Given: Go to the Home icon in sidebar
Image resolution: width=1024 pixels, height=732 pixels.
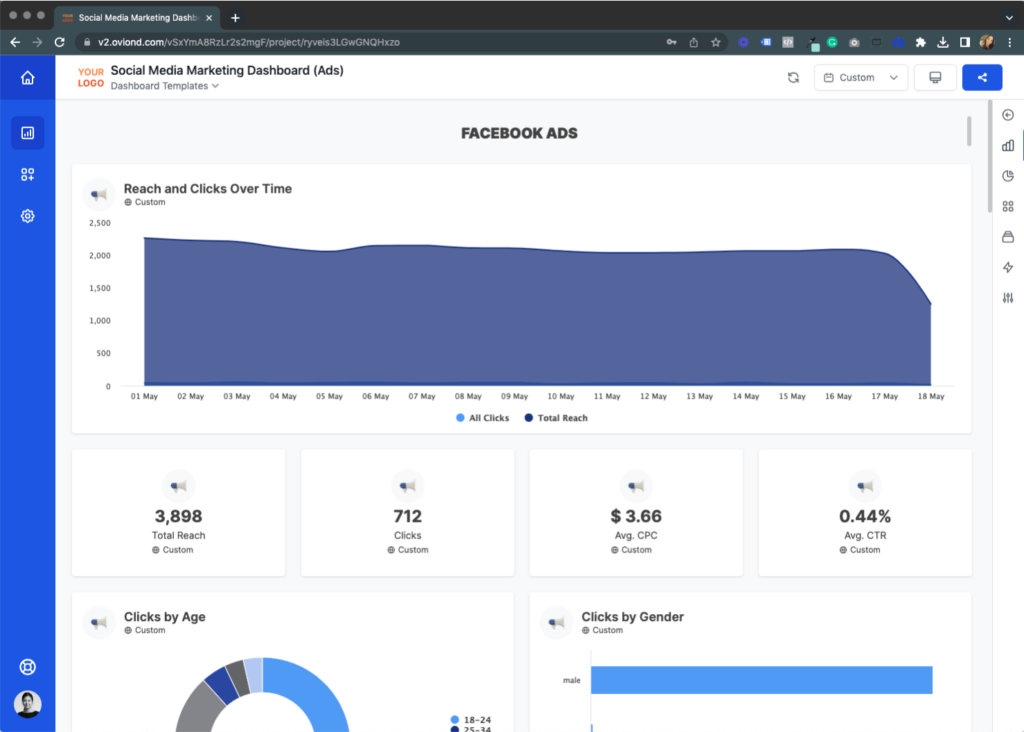Looking at the screenshot, I should [x=27, y=78].
